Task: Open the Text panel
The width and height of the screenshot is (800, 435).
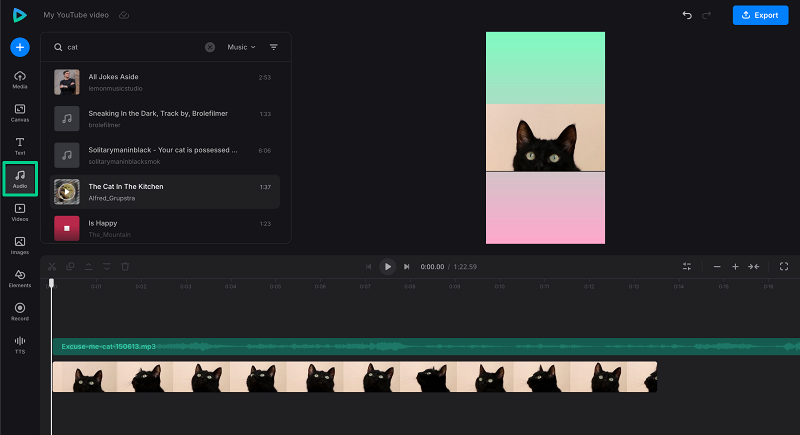Action: click(x=20, y=146)
